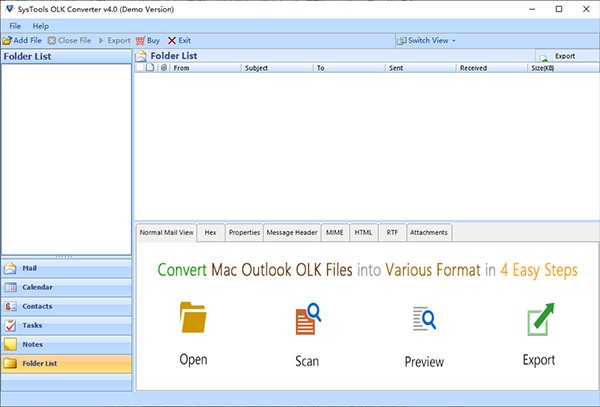The image size is (600, 407).
Task: Click 'Export' step label under green arrow
Action: tap(539, 360)
